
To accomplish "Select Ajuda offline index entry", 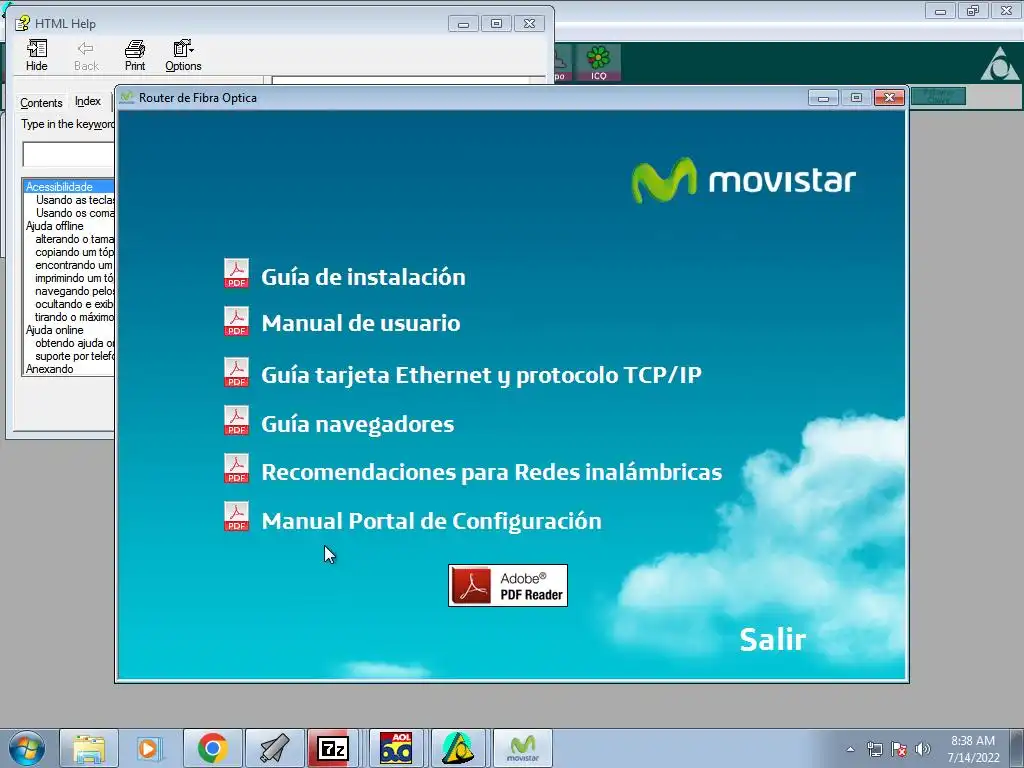I will click(54, 226).
